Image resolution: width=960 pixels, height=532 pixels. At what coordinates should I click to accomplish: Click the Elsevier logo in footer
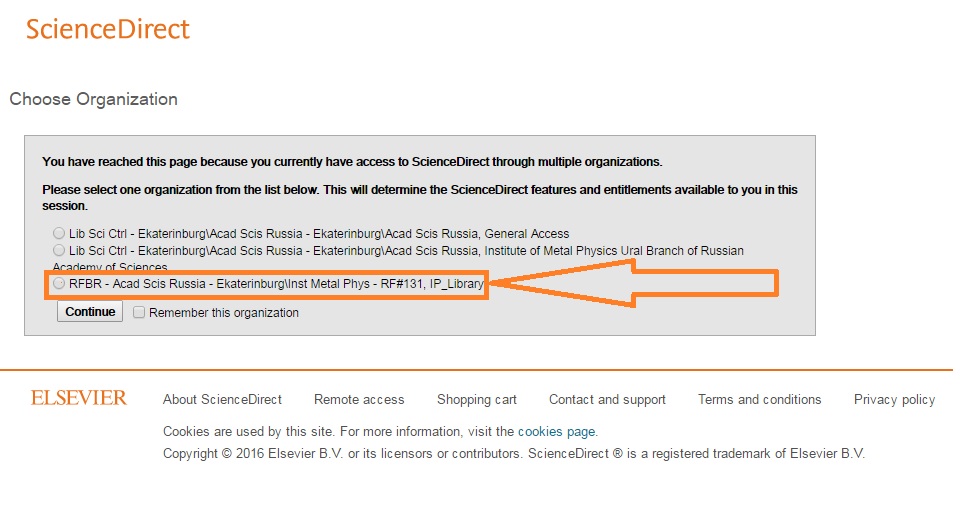79,398
